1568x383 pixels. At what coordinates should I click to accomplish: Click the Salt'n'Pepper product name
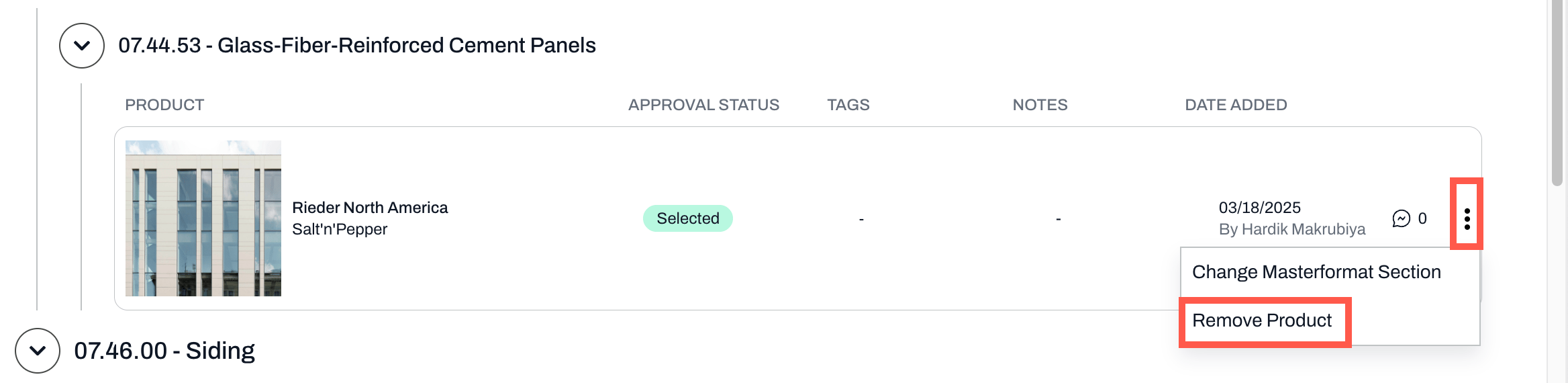[x=340, y=229]
